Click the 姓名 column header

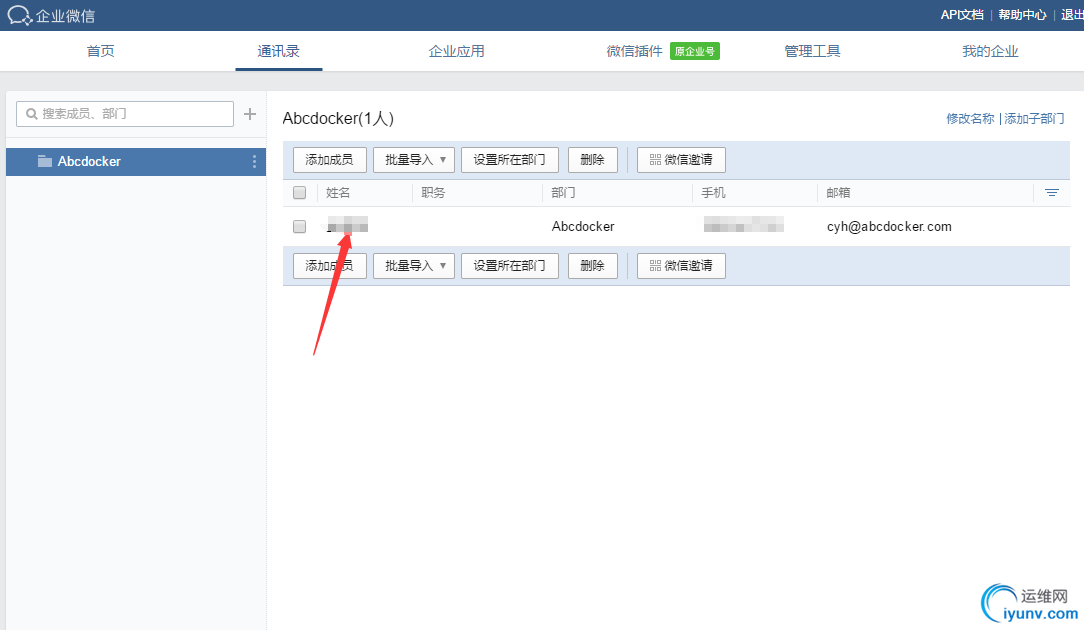(338, 193)
